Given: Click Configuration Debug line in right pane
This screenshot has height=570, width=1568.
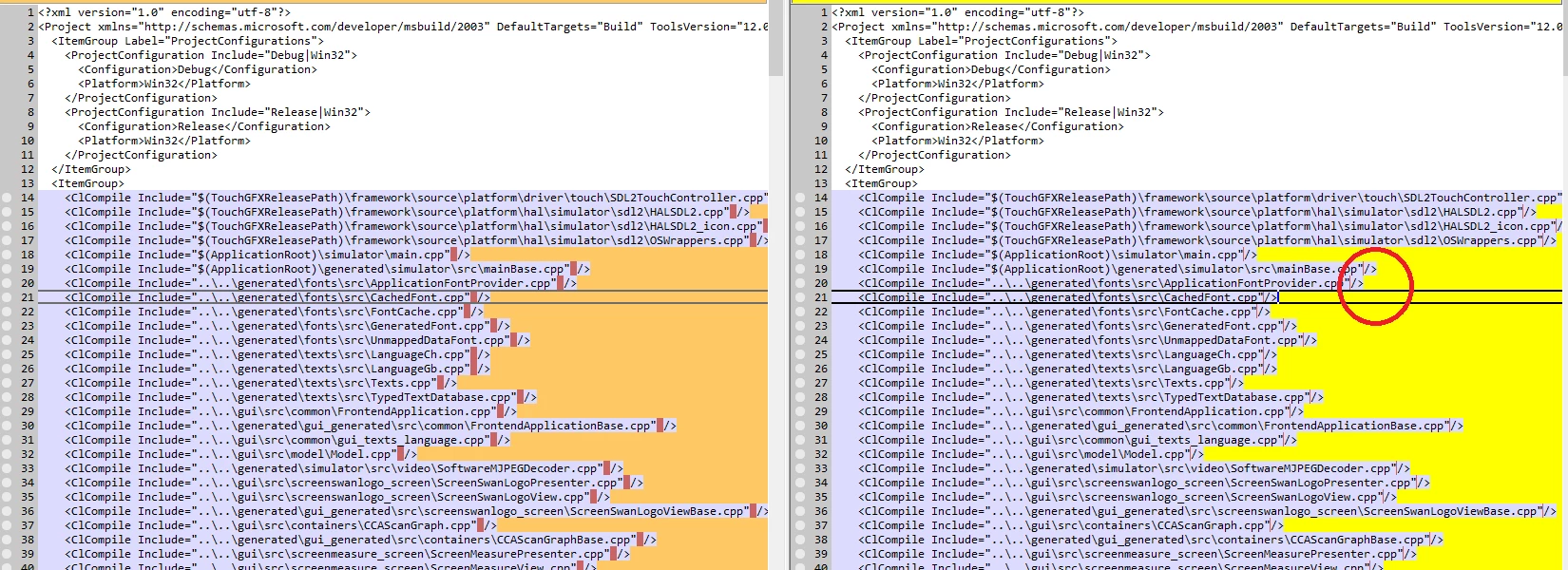Looking at the screenshot, I should 991,69.
